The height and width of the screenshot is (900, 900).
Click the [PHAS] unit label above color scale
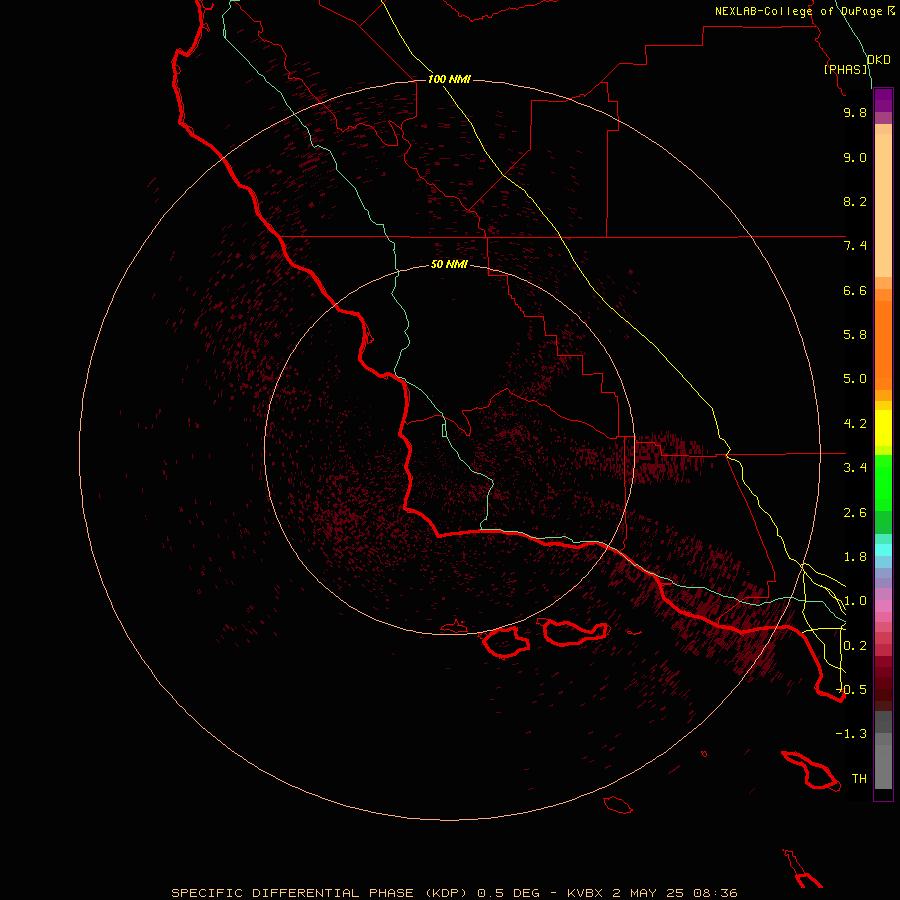[x=845, y=69]
